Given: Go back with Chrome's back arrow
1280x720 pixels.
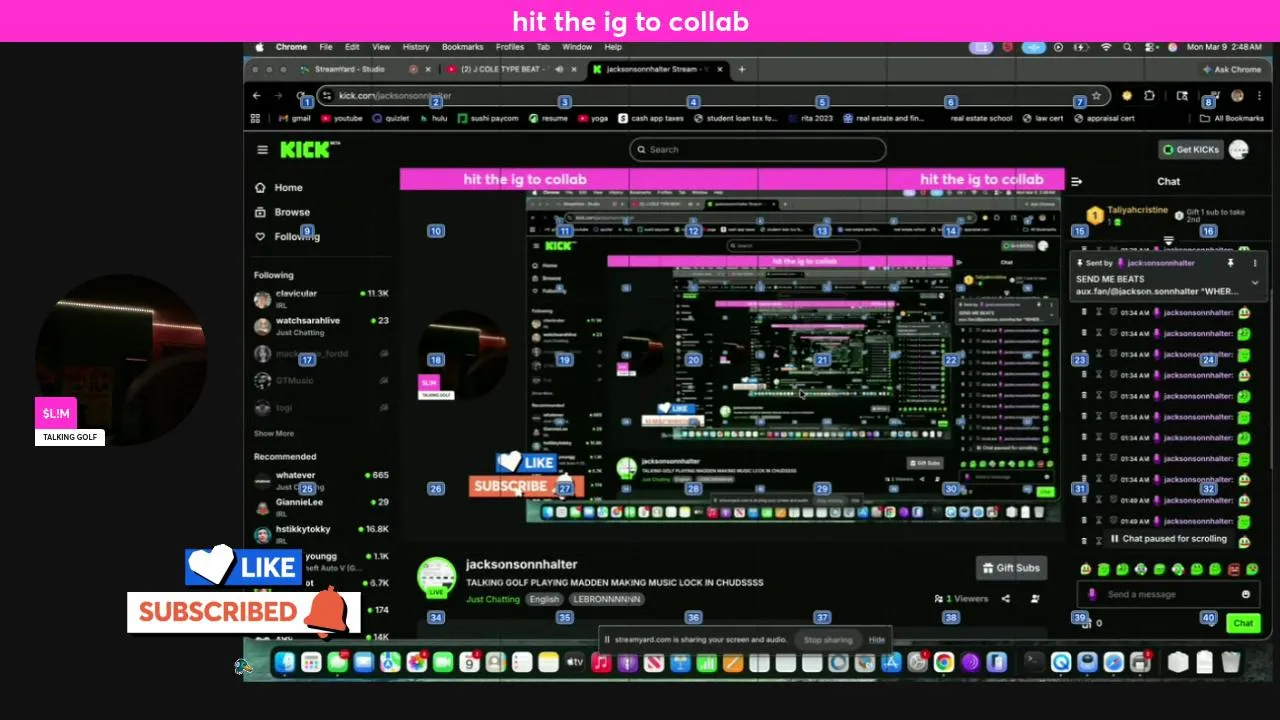Looking at the screenshot, I should [257, 96].
